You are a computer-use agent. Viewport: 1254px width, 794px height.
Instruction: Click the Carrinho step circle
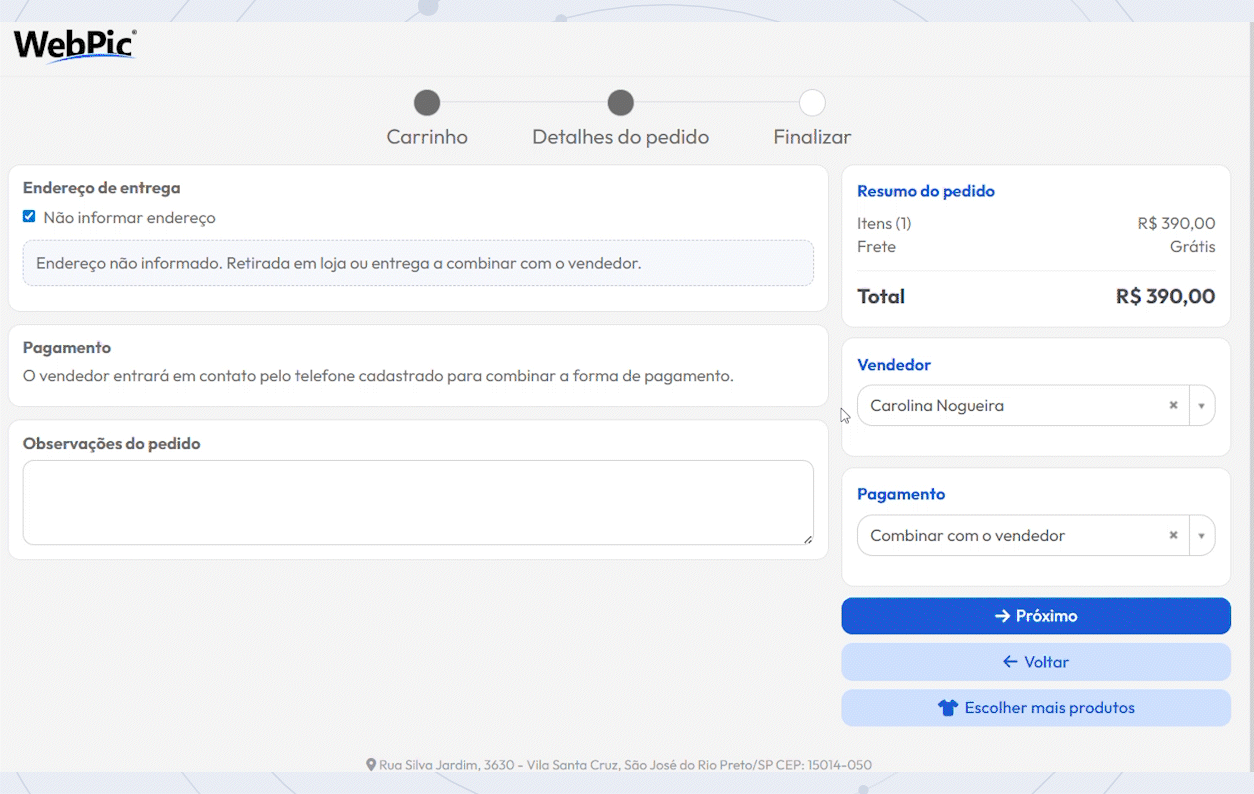(x=427, y=103)
